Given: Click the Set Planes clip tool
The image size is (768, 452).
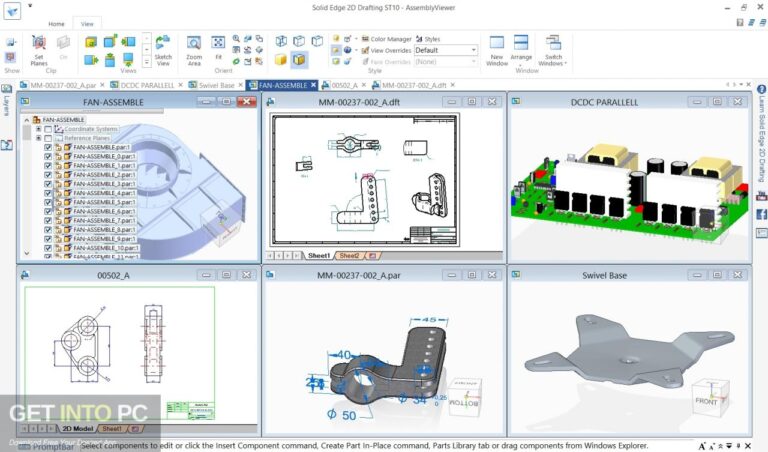Looking at the screenshot, I should 39,50.
